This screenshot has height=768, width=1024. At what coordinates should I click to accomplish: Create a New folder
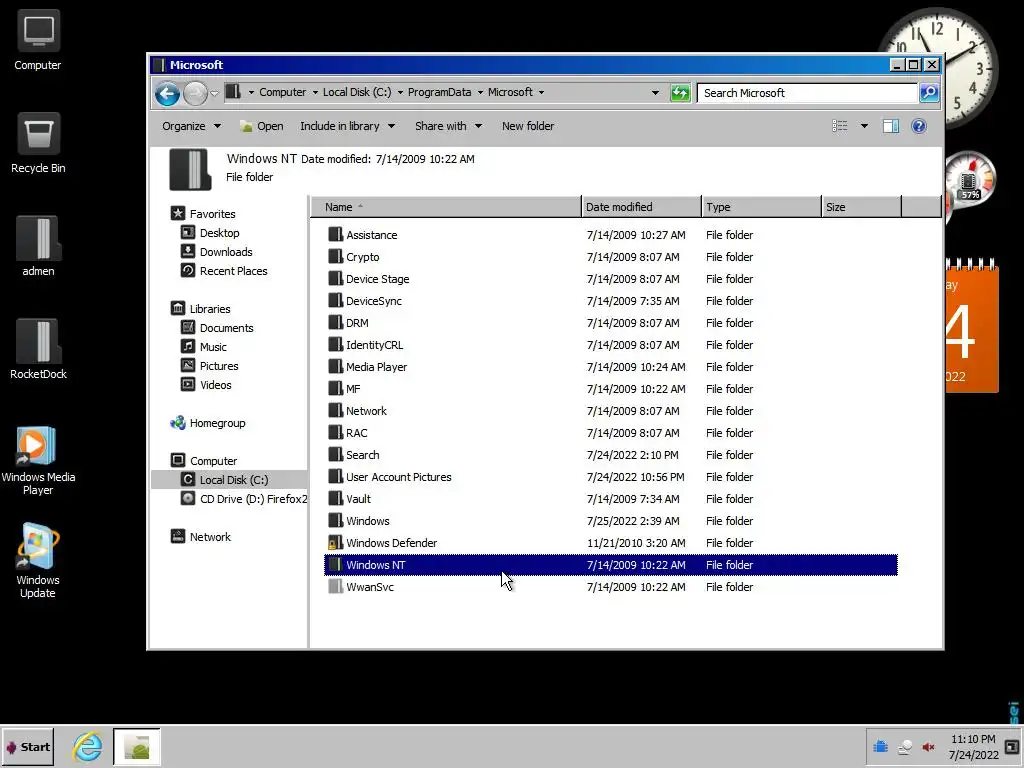tap(528, 126)
